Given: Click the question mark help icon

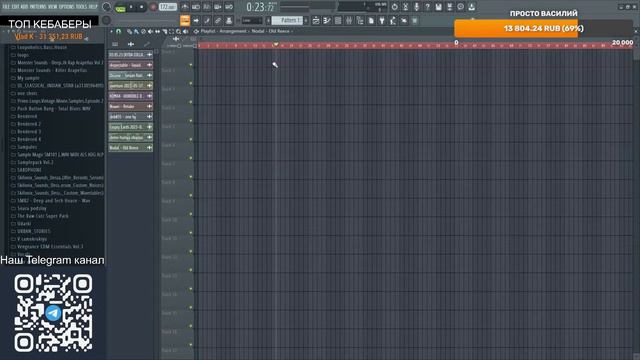Looking at the screenshot, I should 427,7.
